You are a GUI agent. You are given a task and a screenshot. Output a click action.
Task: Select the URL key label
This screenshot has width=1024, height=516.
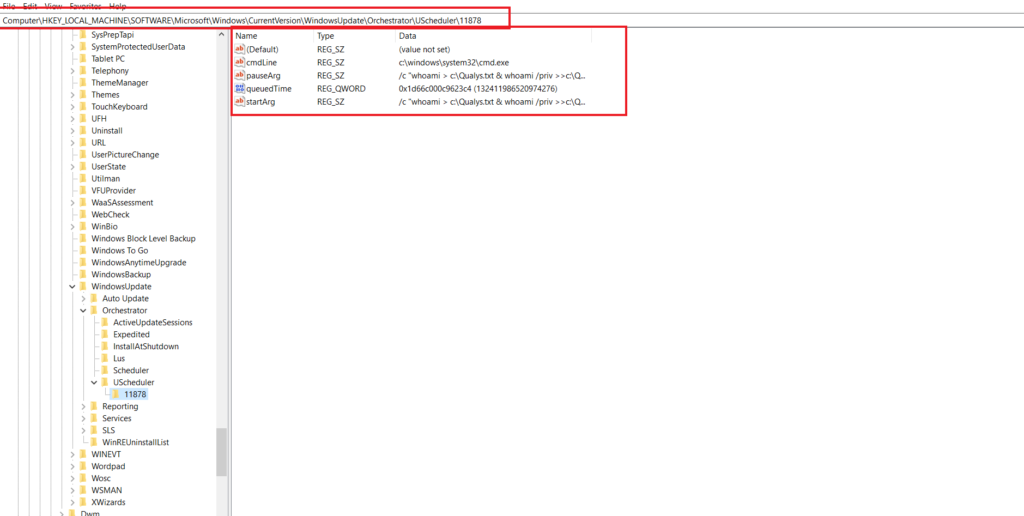pos(99,142)
